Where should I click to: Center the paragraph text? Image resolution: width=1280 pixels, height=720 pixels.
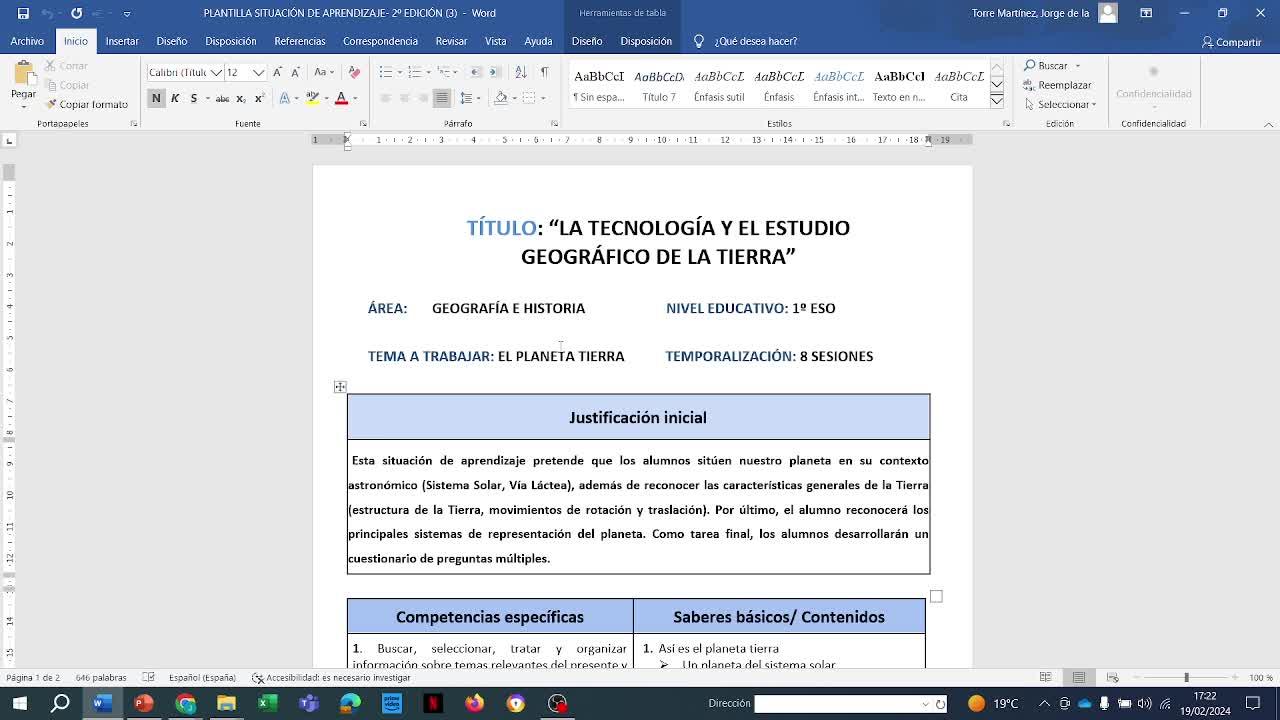point(404,98)
